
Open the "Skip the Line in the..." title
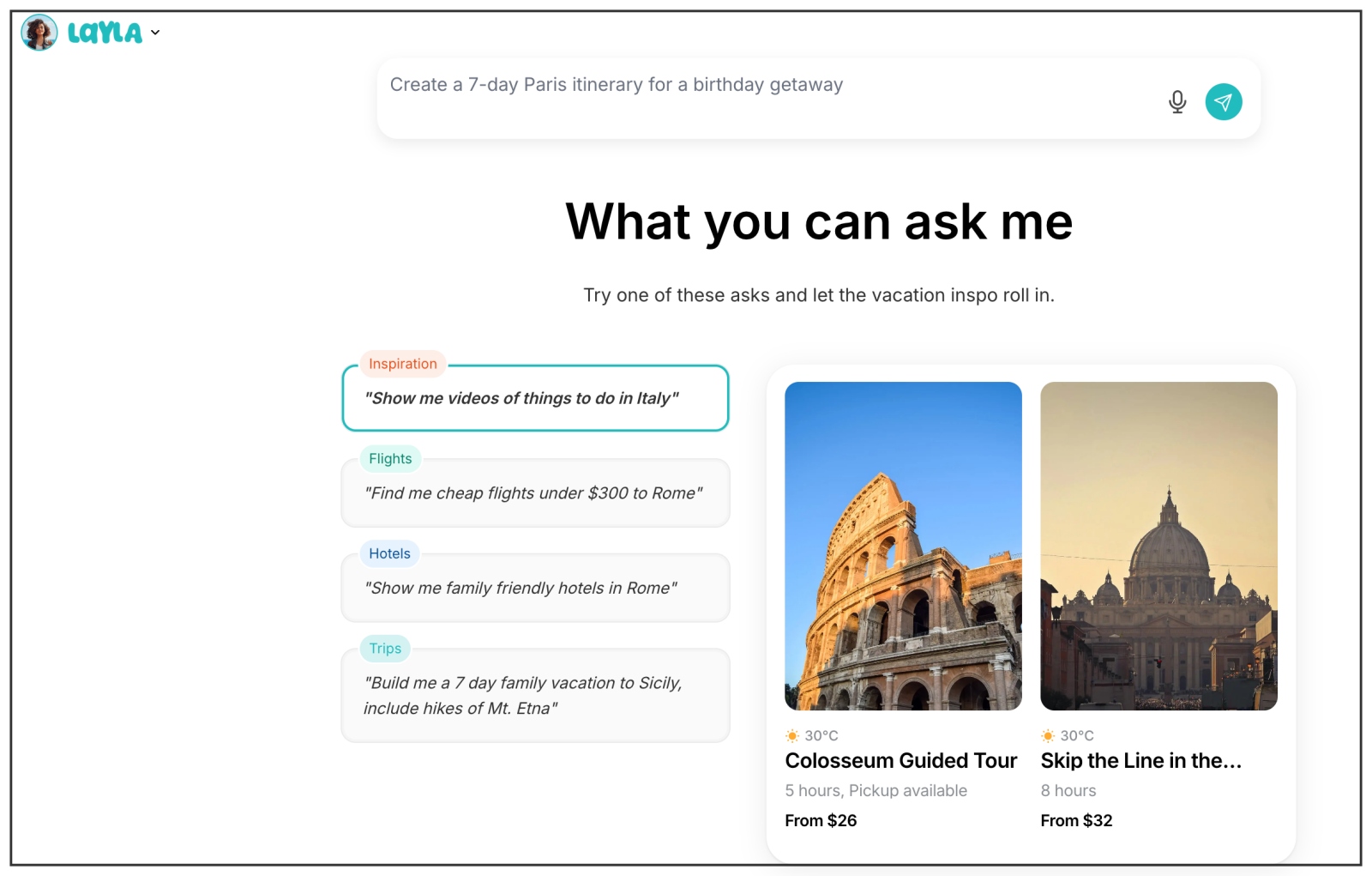1140,761
